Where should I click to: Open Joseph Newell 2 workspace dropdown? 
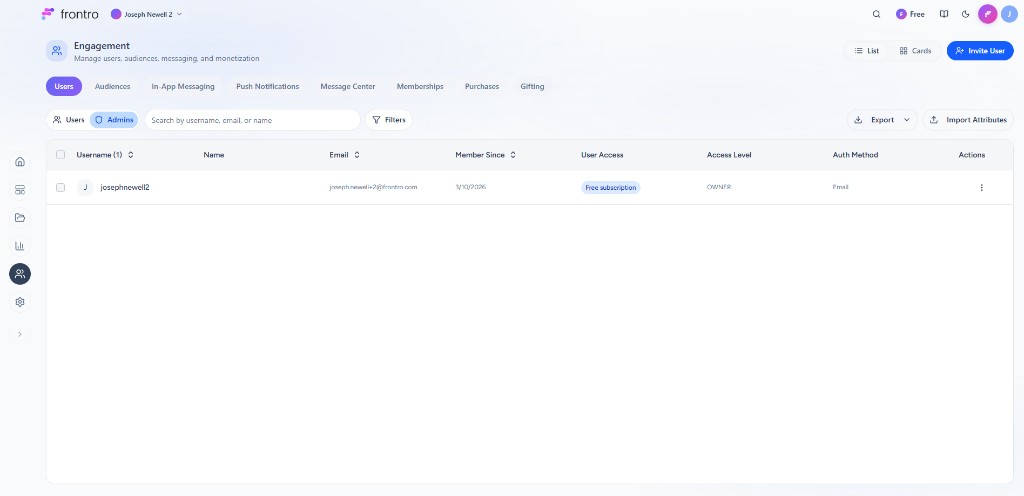tap(146, 14)
